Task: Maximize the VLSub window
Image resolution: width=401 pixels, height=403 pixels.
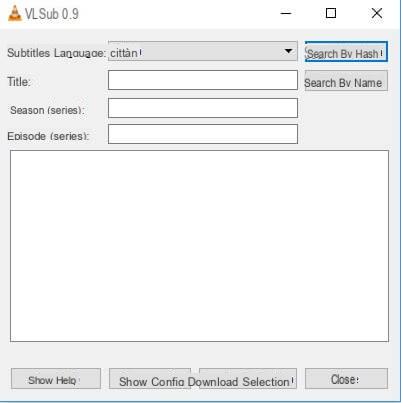Action: [331, 13]
